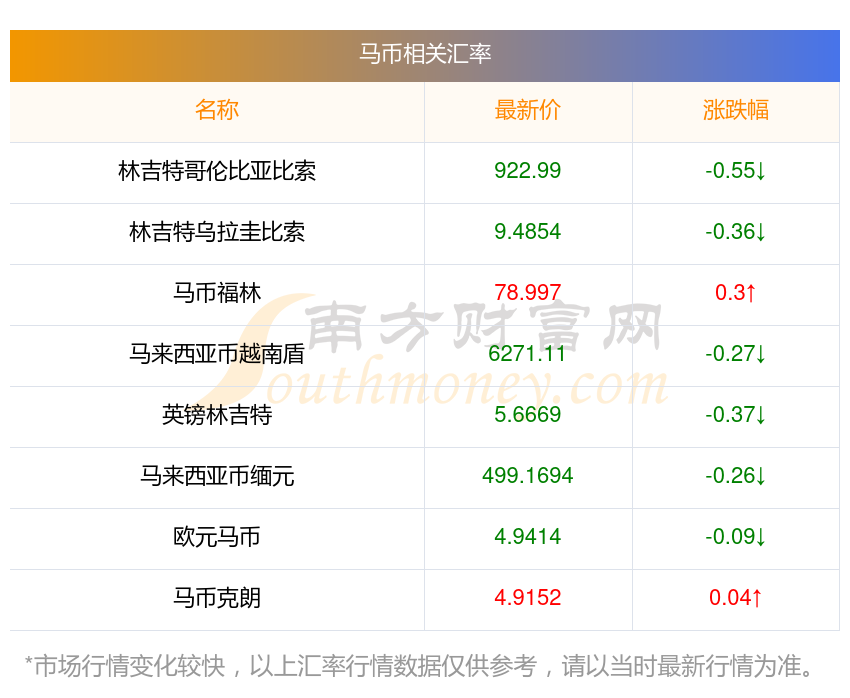
Task: Click the disclaimer footnote starting 市场行情变化较快
Action: tap(418, 666)
